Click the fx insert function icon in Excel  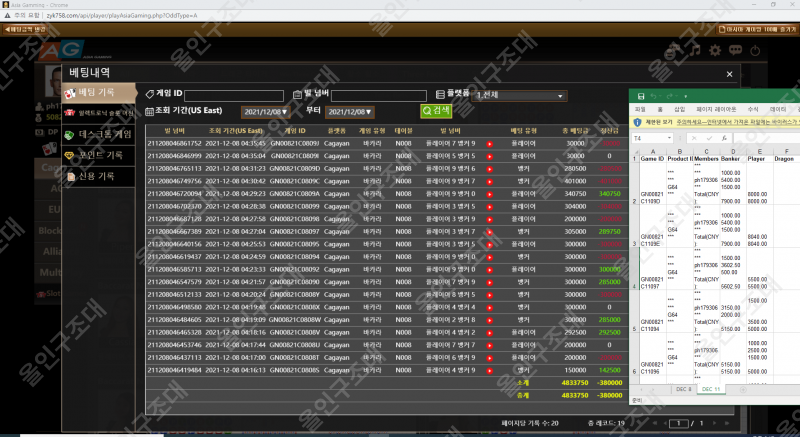click(x=723, y=138)
